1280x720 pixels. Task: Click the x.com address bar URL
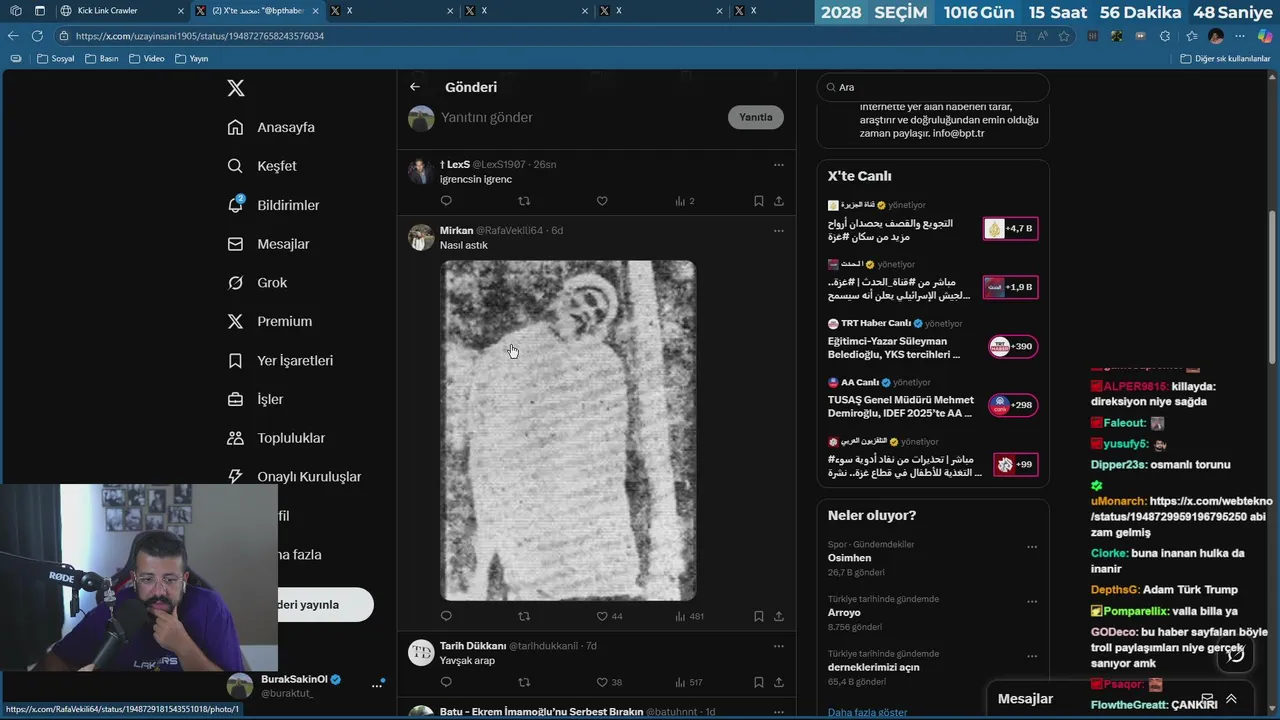tap(199, 36)
